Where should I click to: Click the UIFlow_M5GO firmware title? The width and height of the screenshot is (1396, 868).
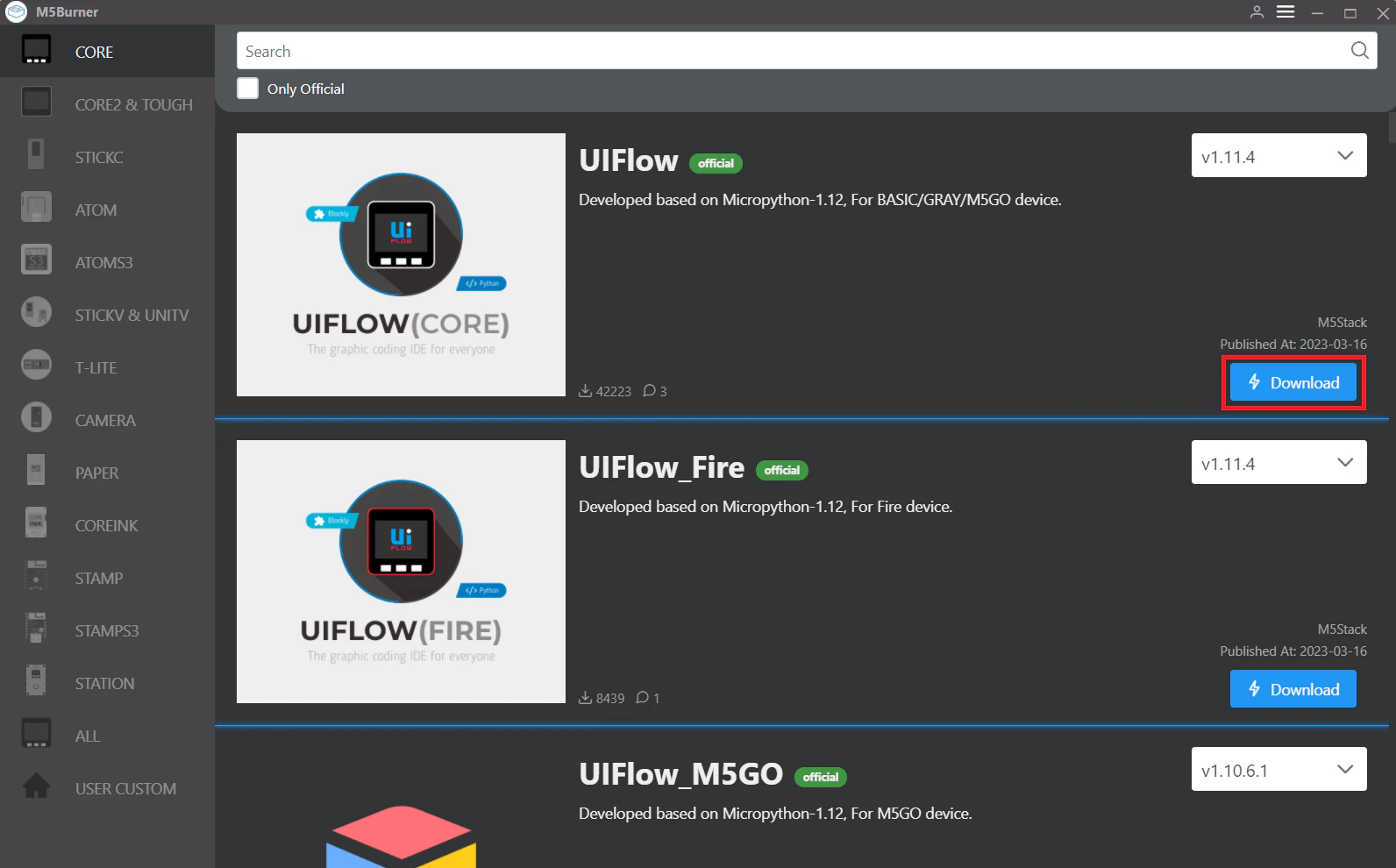pyautogui.click(x=681, y=774)
